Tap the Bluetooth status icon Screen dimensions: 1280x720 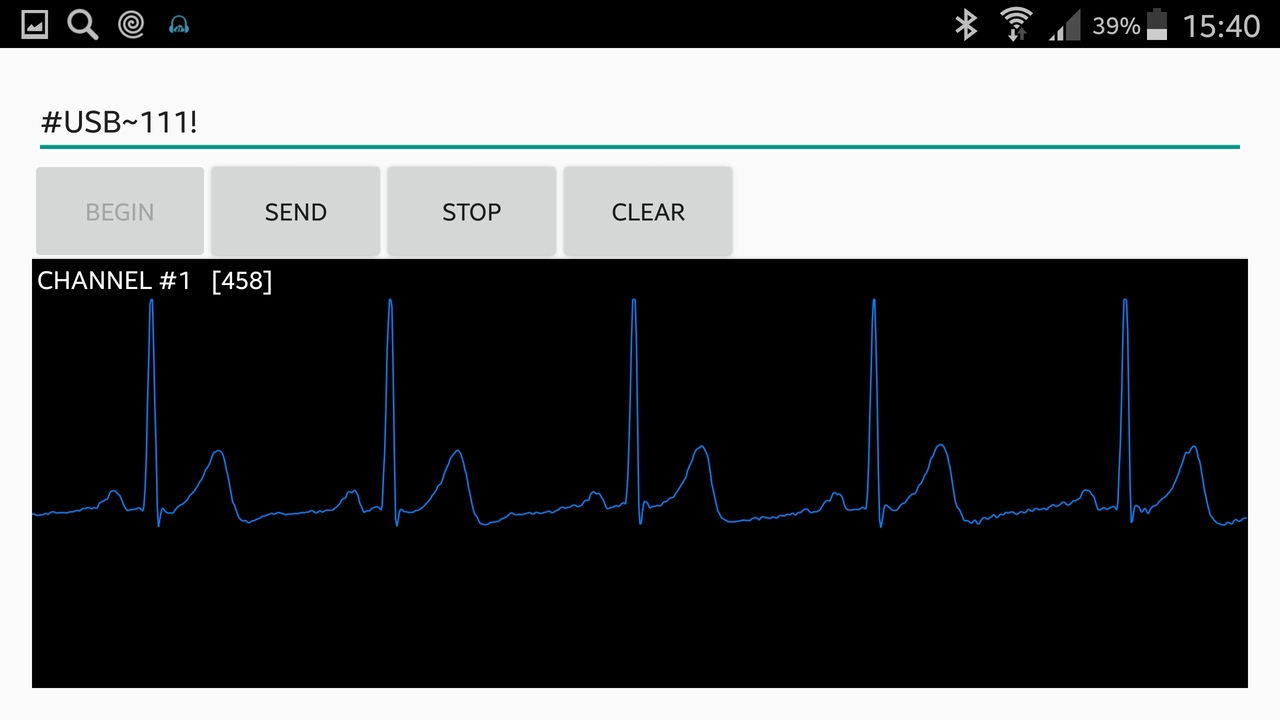[966, 24]
